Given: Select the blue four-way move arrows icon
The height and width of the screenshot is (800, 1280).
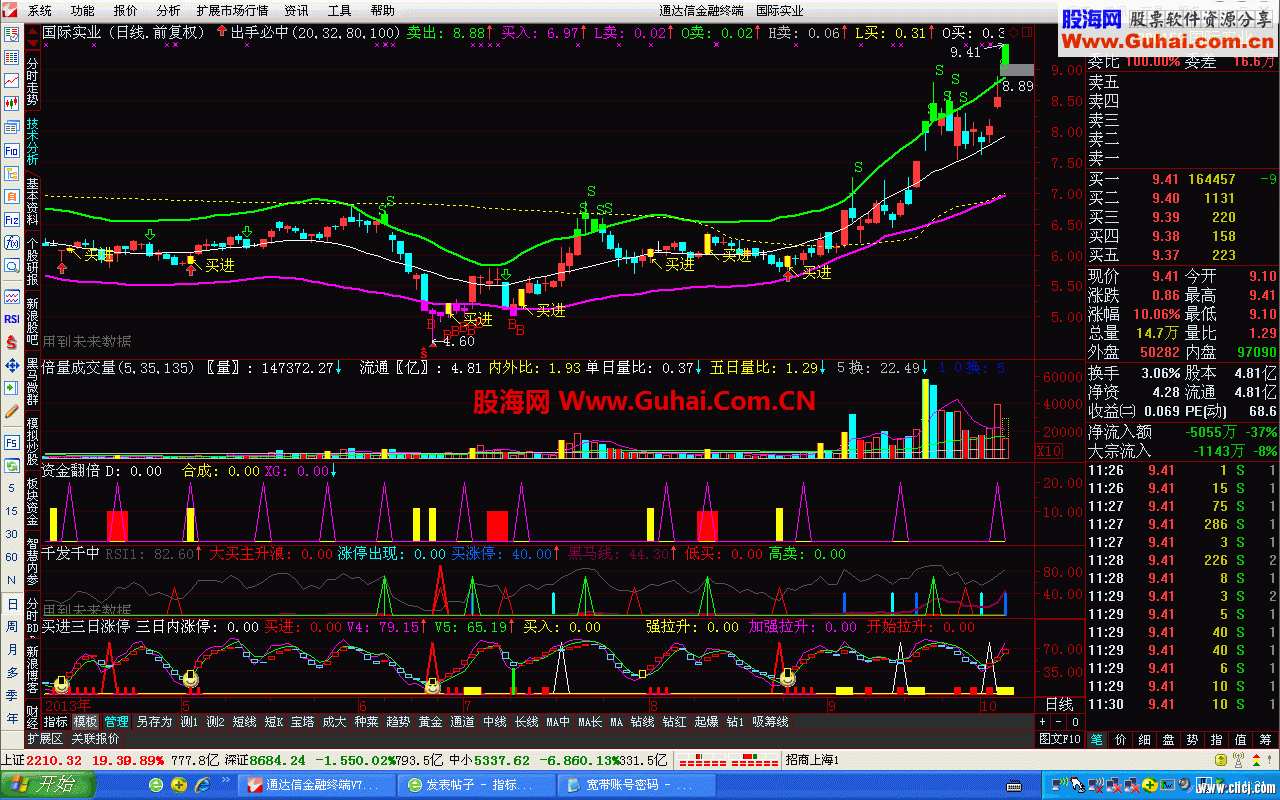Looking at the screenshot, I should [x=11, y=365].
